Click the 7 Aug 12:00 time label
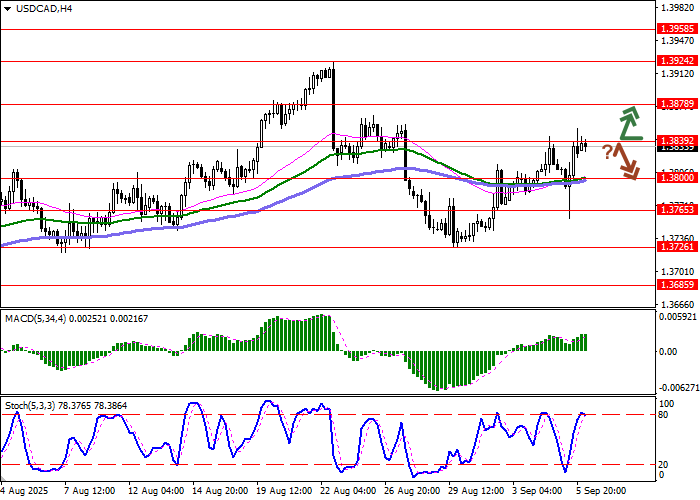The height and width of the screenshot is (500, 700). coord(89,491)
